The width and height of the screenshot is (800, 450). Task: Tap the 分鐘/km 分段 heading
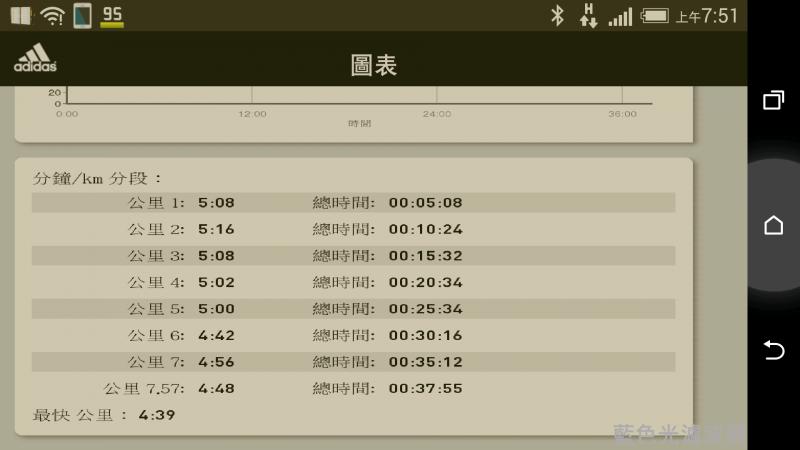coord(97,178)
